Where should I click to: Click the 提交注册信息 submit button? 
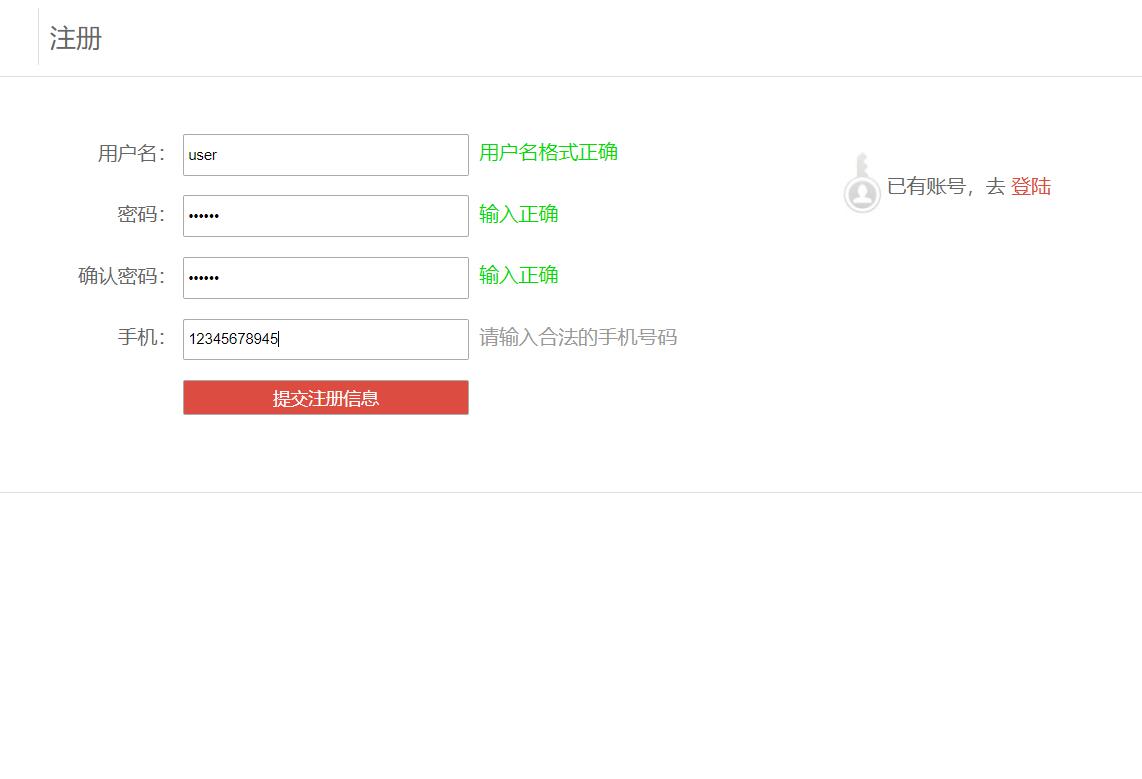(325, 397)
